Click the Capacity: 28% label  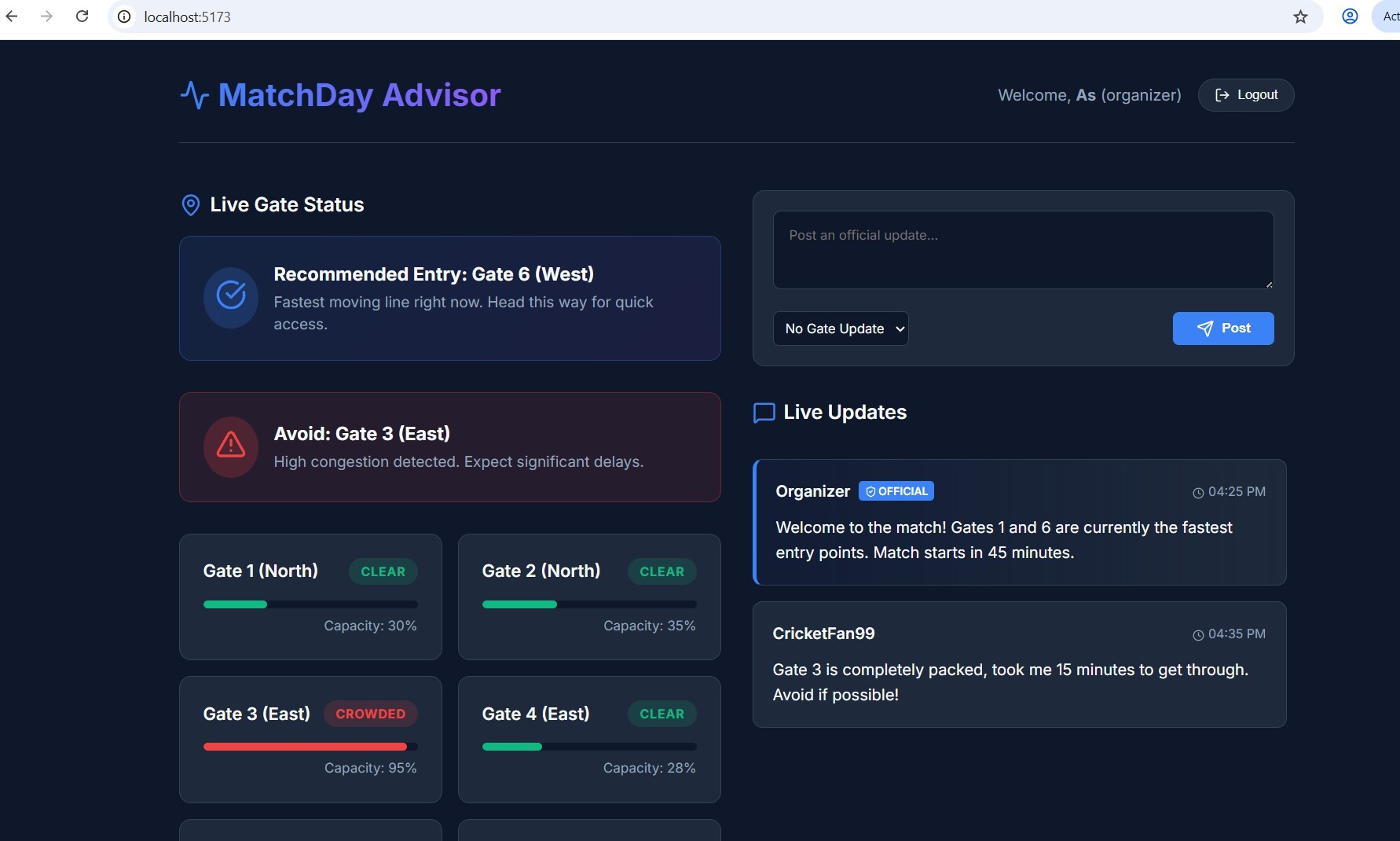point(649,768)
